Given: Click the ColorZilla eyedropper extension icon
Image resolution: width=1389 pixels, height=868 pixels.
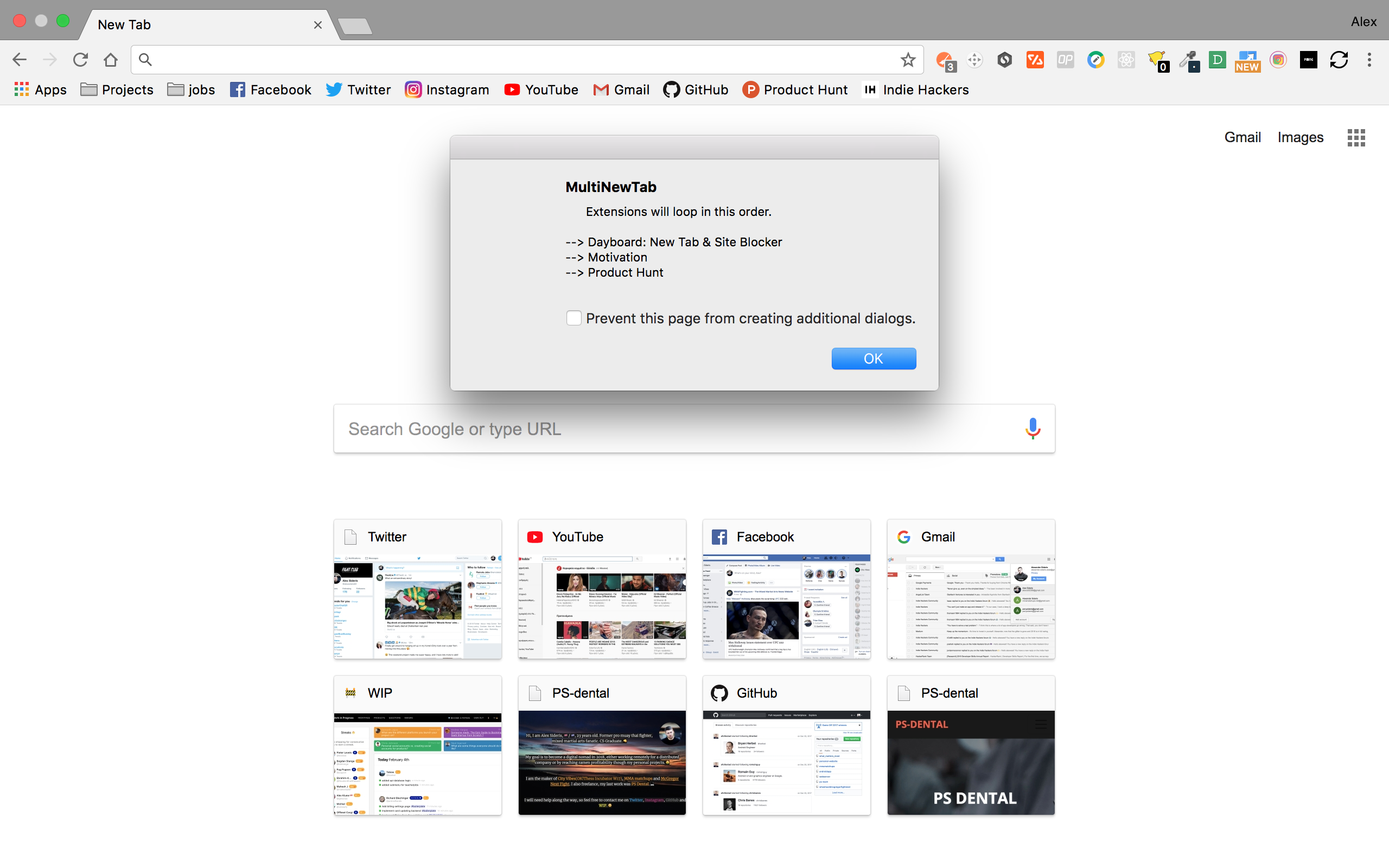Looking at the screenshot, I should pyautogui.click(x=1189, y=60).
